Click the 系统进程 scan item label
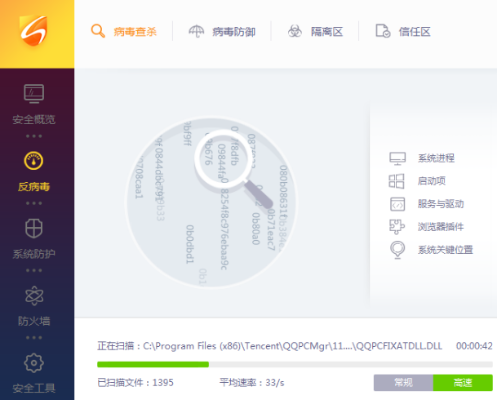This screenshot has width=497, height=400. coord(436,158)
